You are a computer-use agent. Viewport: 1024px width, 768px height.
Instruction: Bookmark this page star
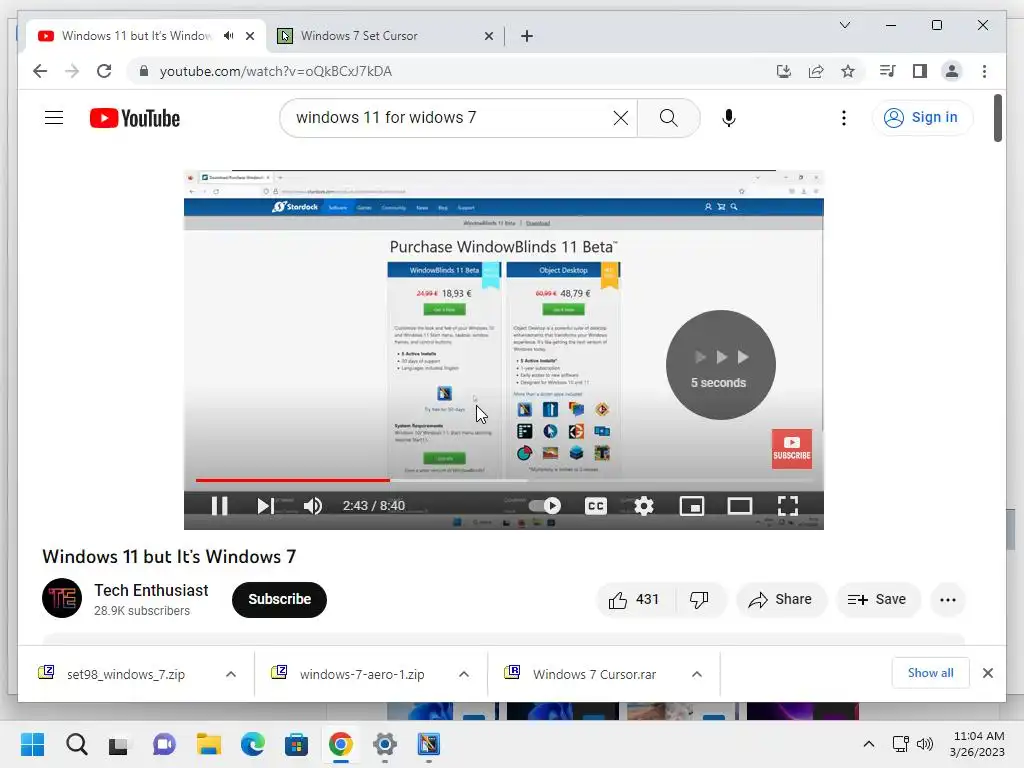tap(848, 71)
